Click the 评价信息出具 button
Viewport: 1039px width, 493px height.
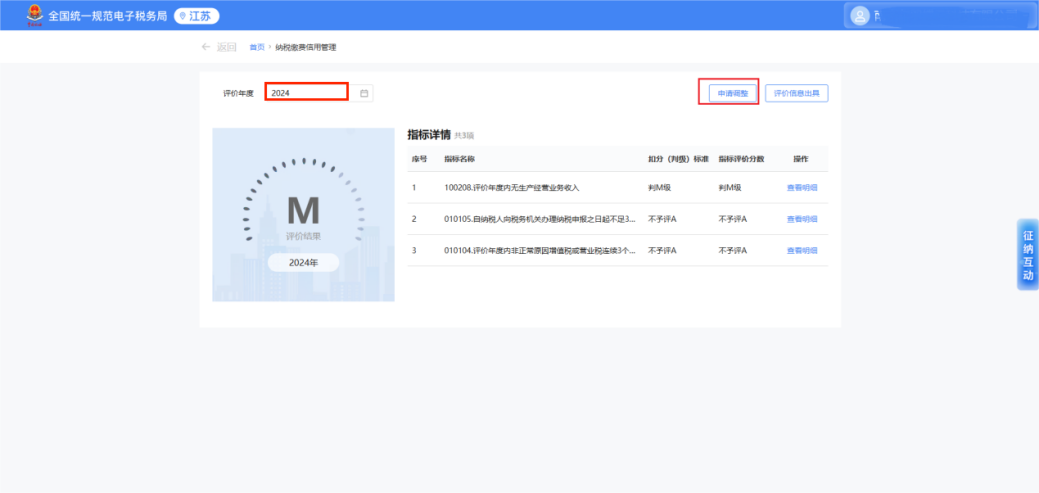(796, 93)
